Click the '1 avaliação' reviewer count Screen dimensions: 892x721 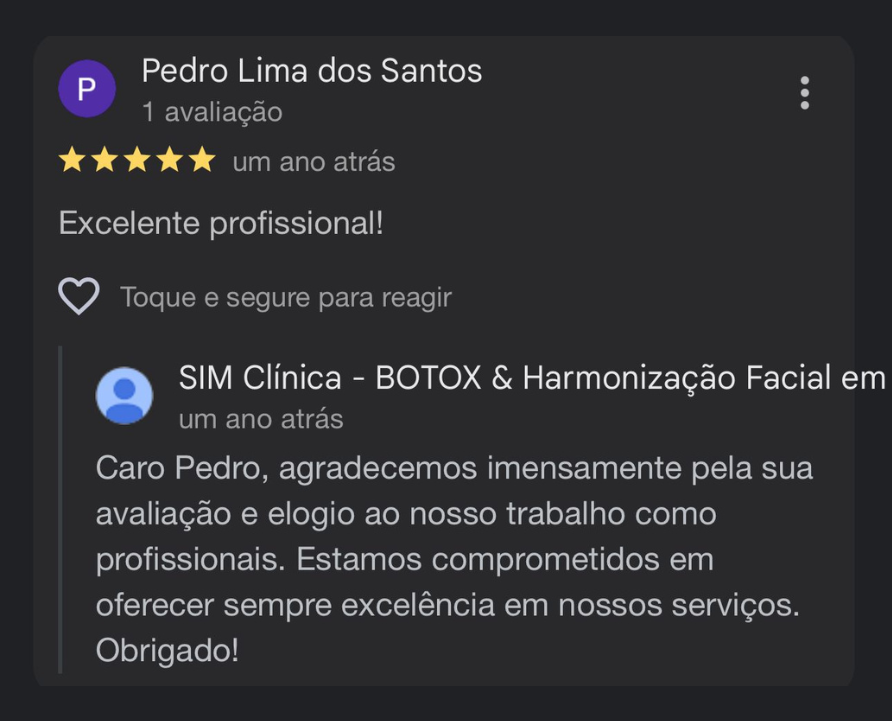point(212,112)
